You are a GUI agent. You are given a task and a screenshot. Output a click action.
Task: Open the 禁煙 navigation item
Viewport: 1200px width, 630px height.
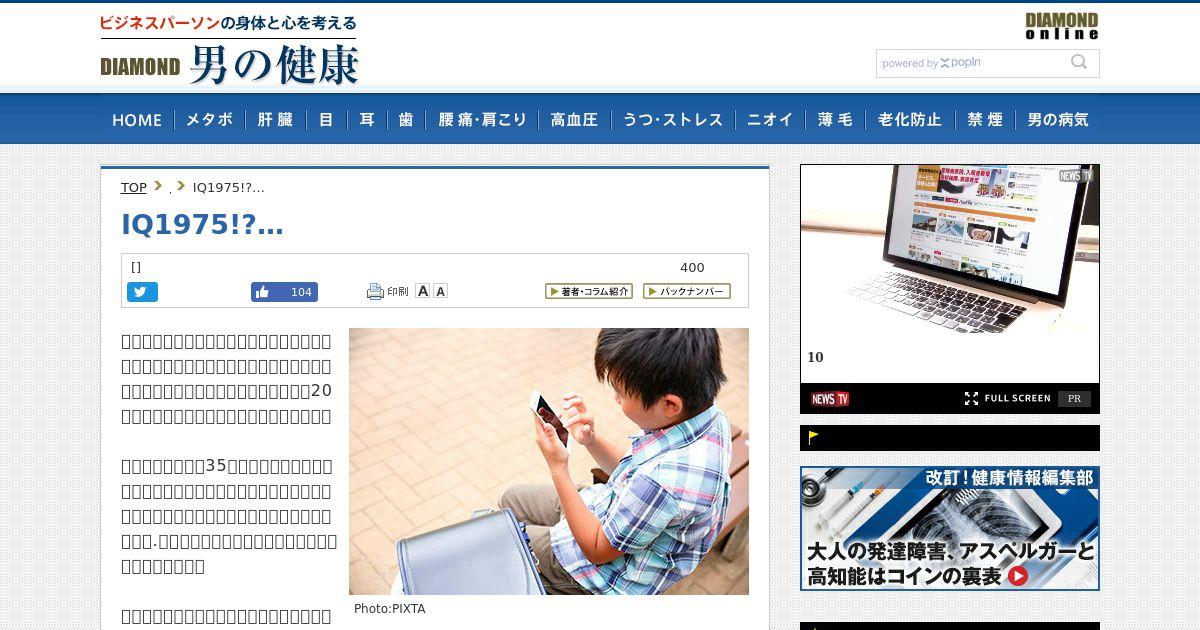[985, 120]
